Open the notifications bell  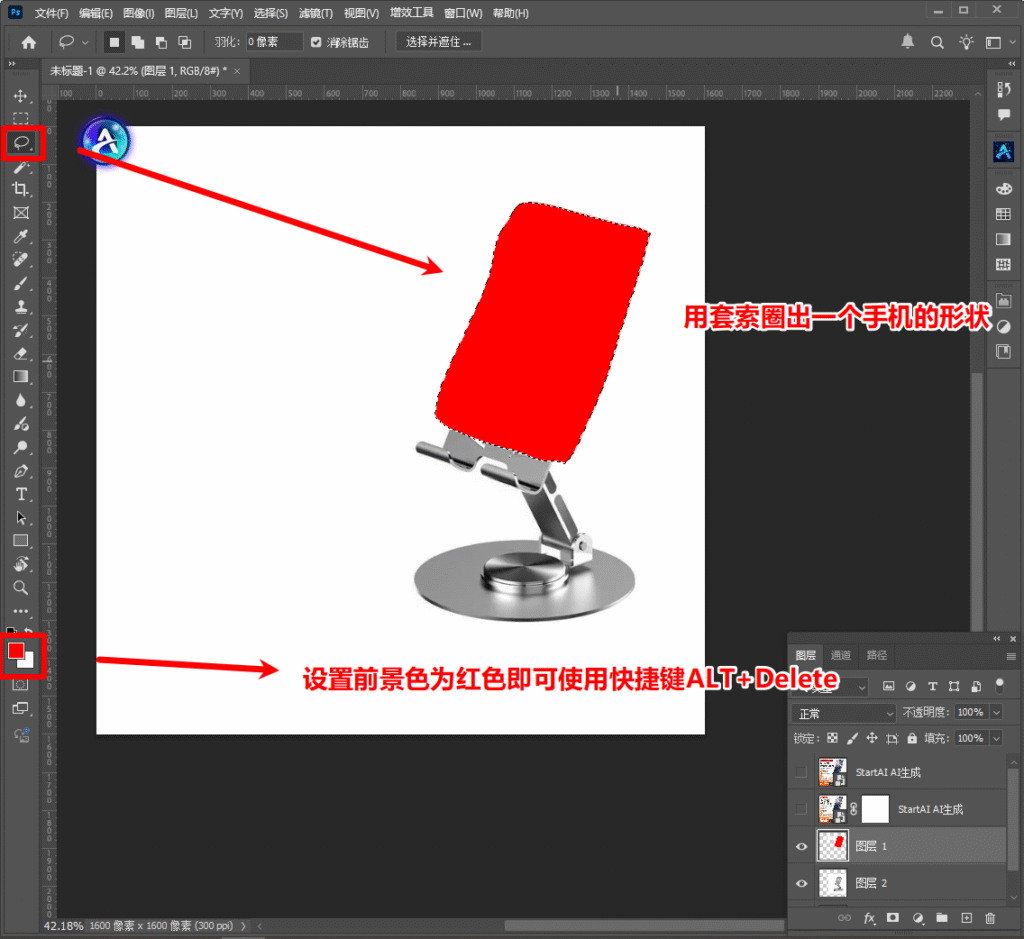point(908,42)
